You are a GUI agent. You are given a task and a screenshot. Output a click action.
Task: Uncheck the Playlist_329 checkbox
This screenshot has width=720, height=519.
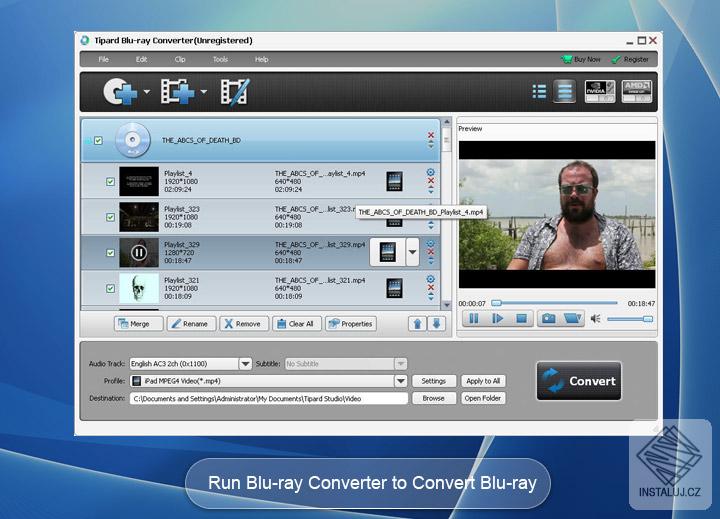[110, 253]
